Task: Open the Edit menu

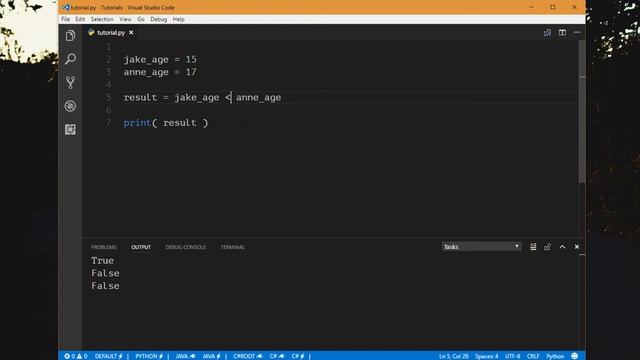Action: (80, 19)
